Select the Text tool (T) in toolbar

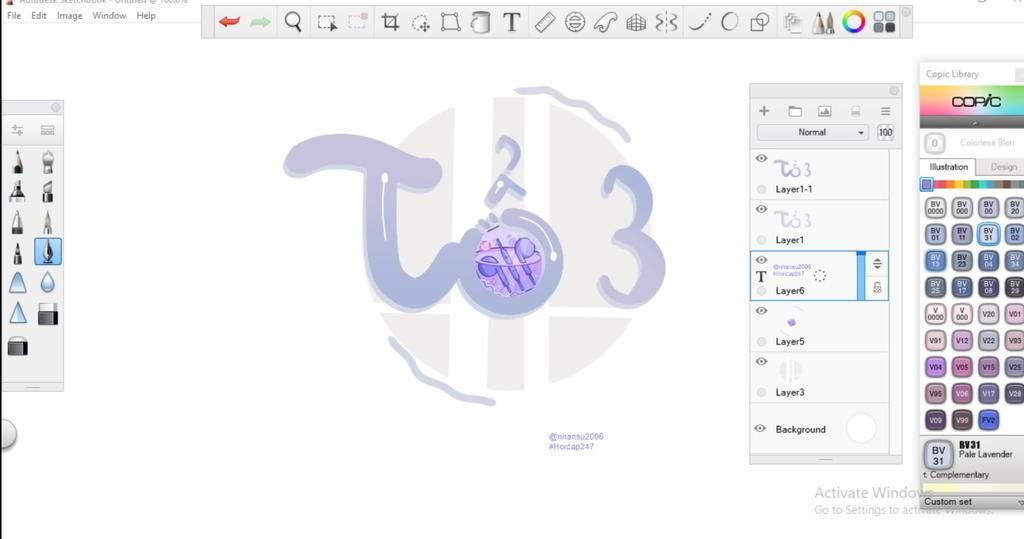[512, 22]
